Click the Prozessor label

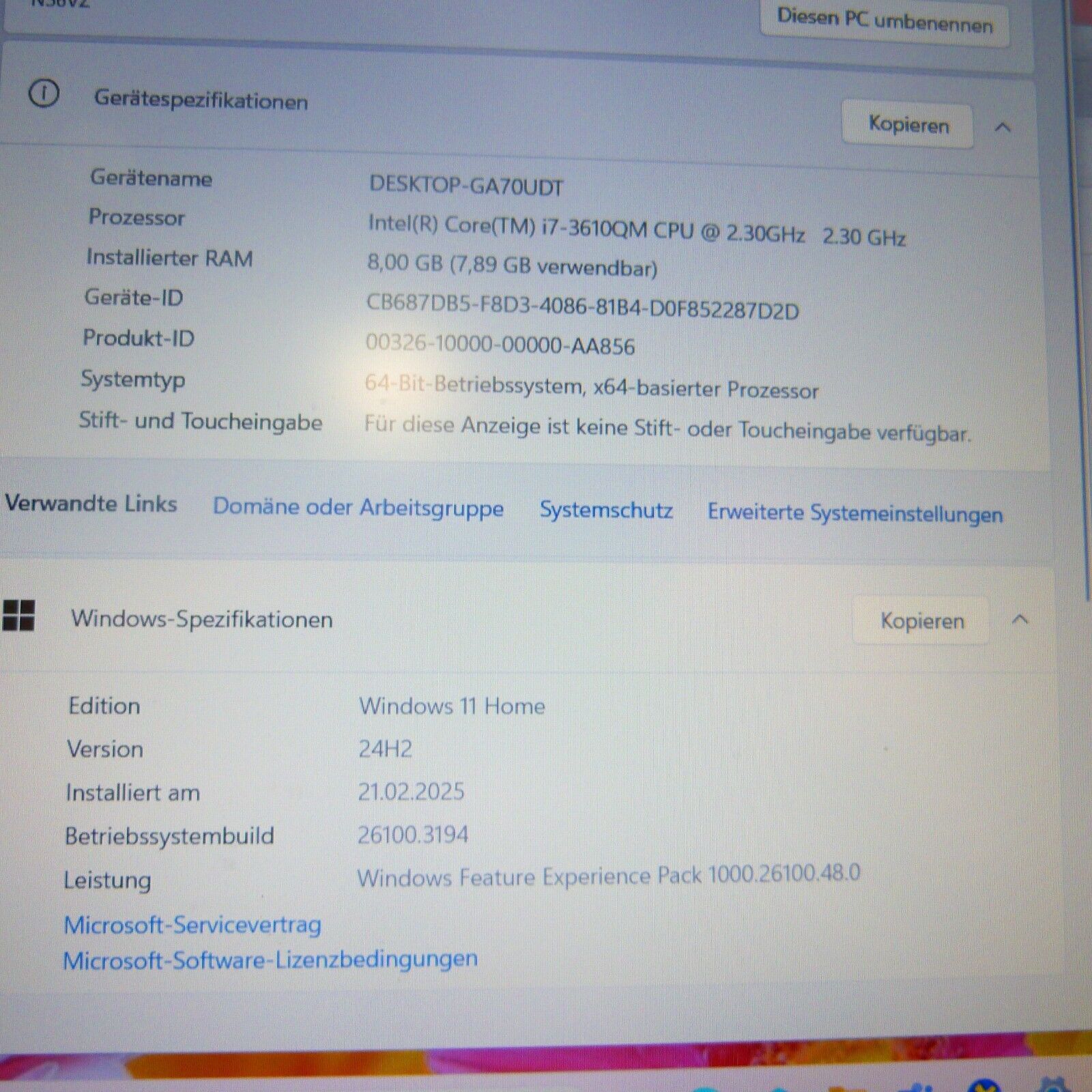136,217
